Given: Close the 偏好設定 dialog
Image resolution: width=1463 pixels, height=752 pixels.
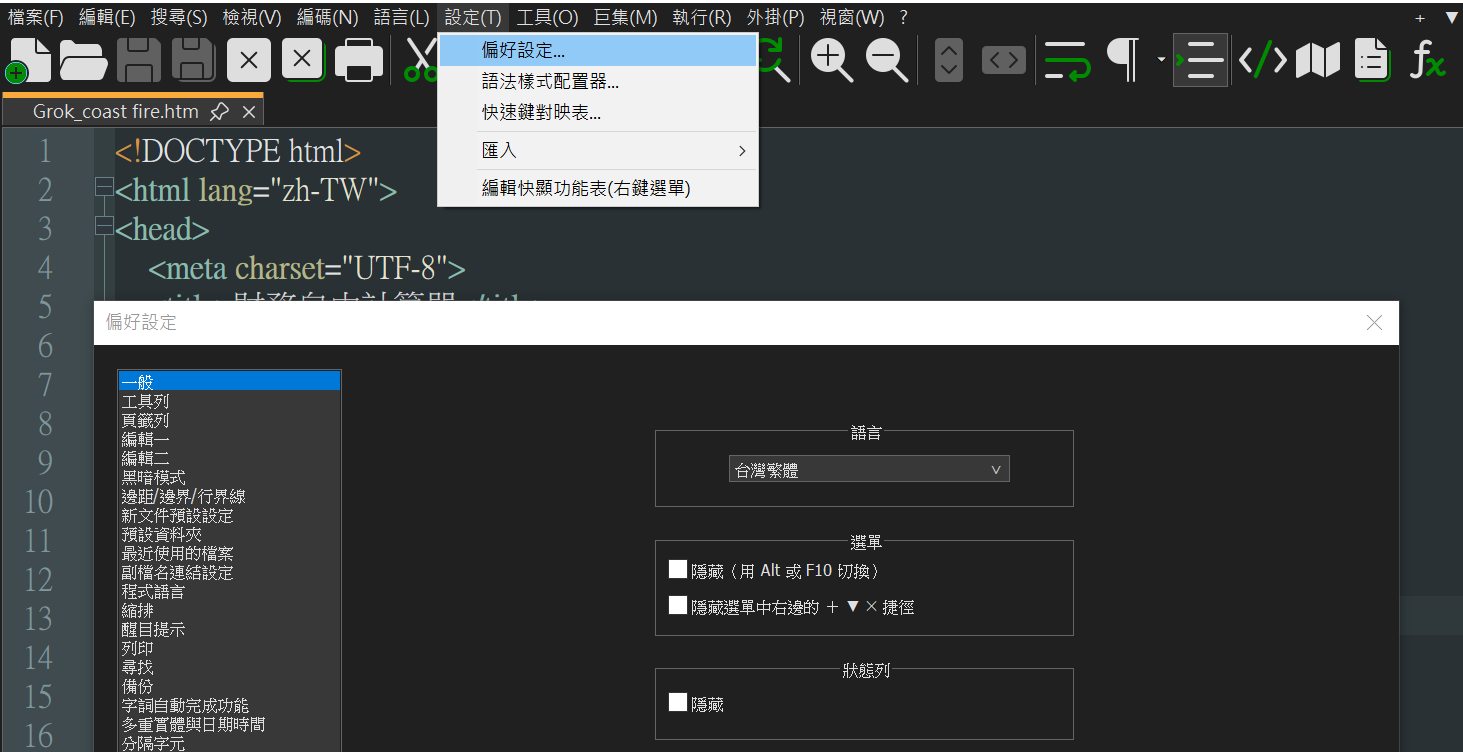Looking at the screenshot, I should pos(1374,322).
